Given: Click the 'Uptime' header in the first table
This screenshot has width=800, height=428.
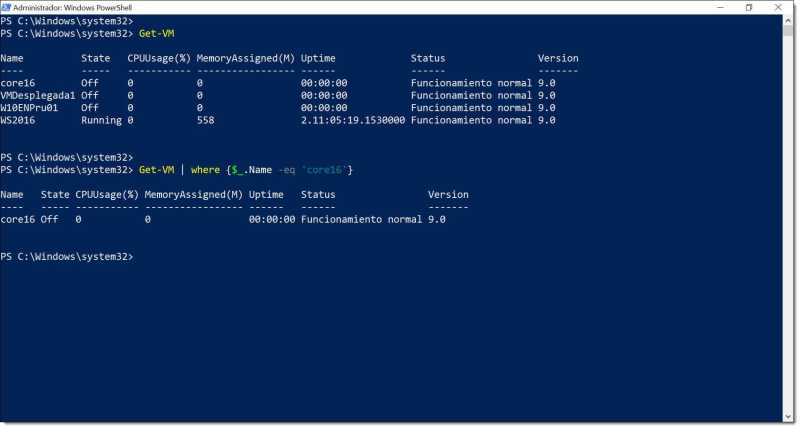Looking at the screenshot, I should click(x=318, y=59).
